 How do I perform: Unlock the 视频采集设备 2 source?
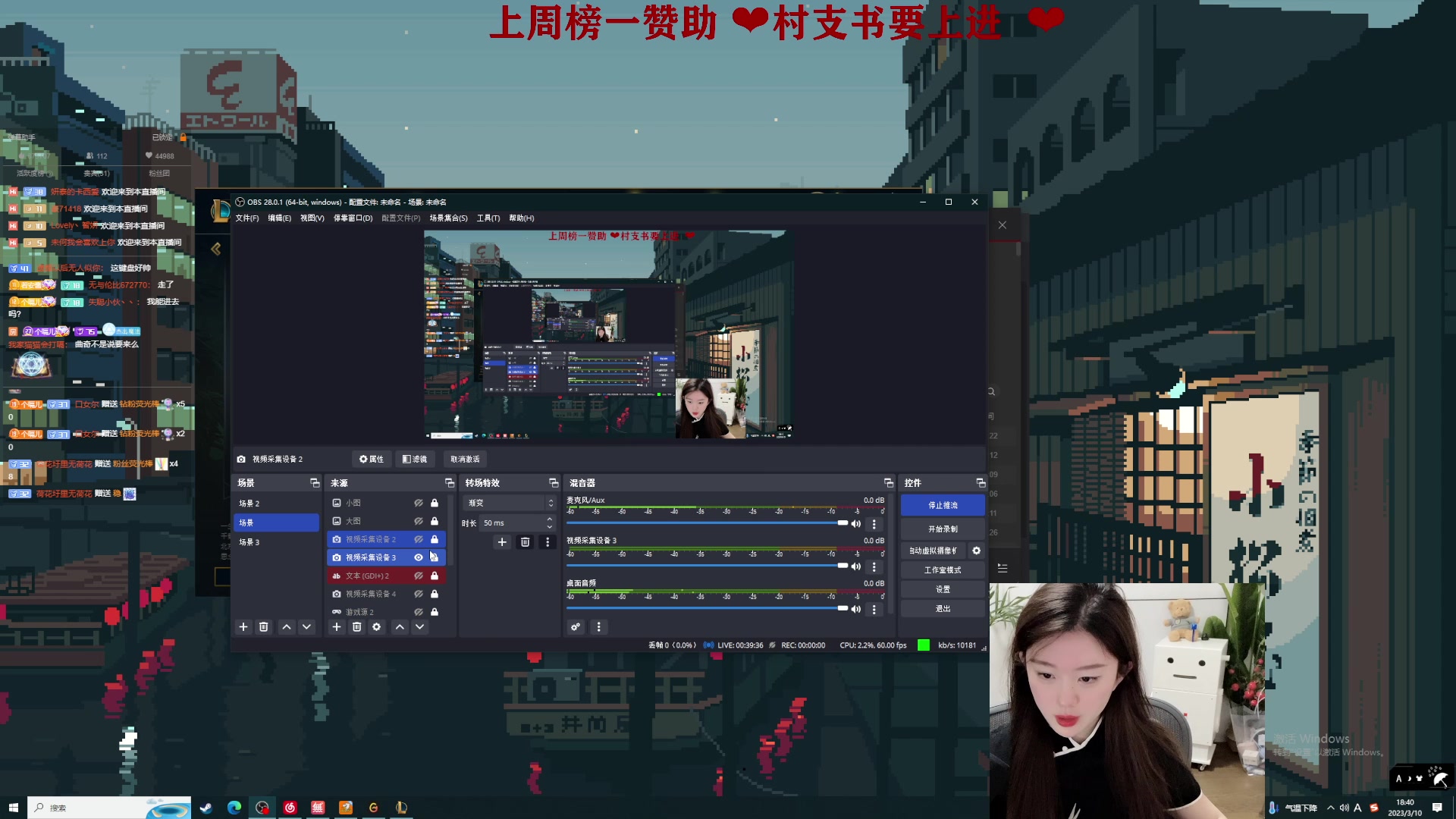pos(435,539)
